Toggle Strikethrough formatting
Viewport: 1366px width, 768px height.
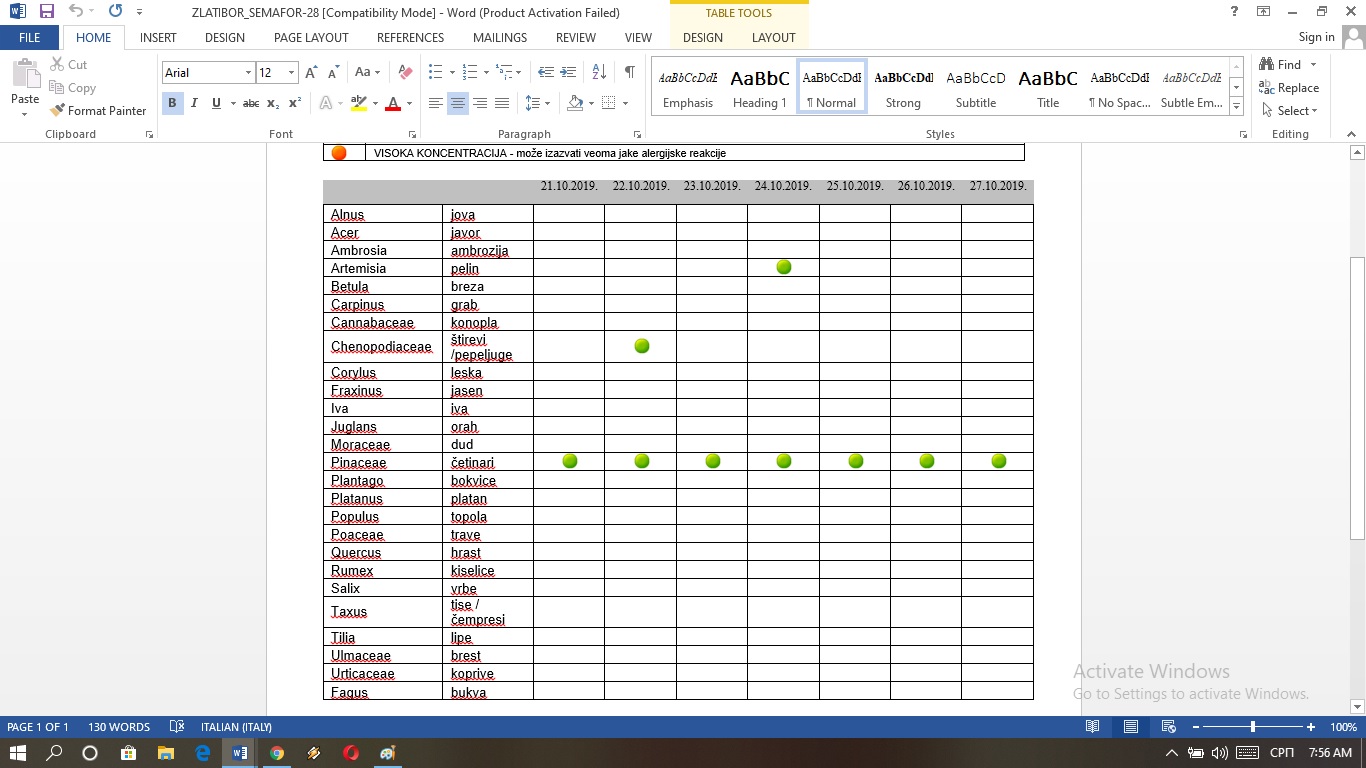pyautogui.click(x=251, y=103)
